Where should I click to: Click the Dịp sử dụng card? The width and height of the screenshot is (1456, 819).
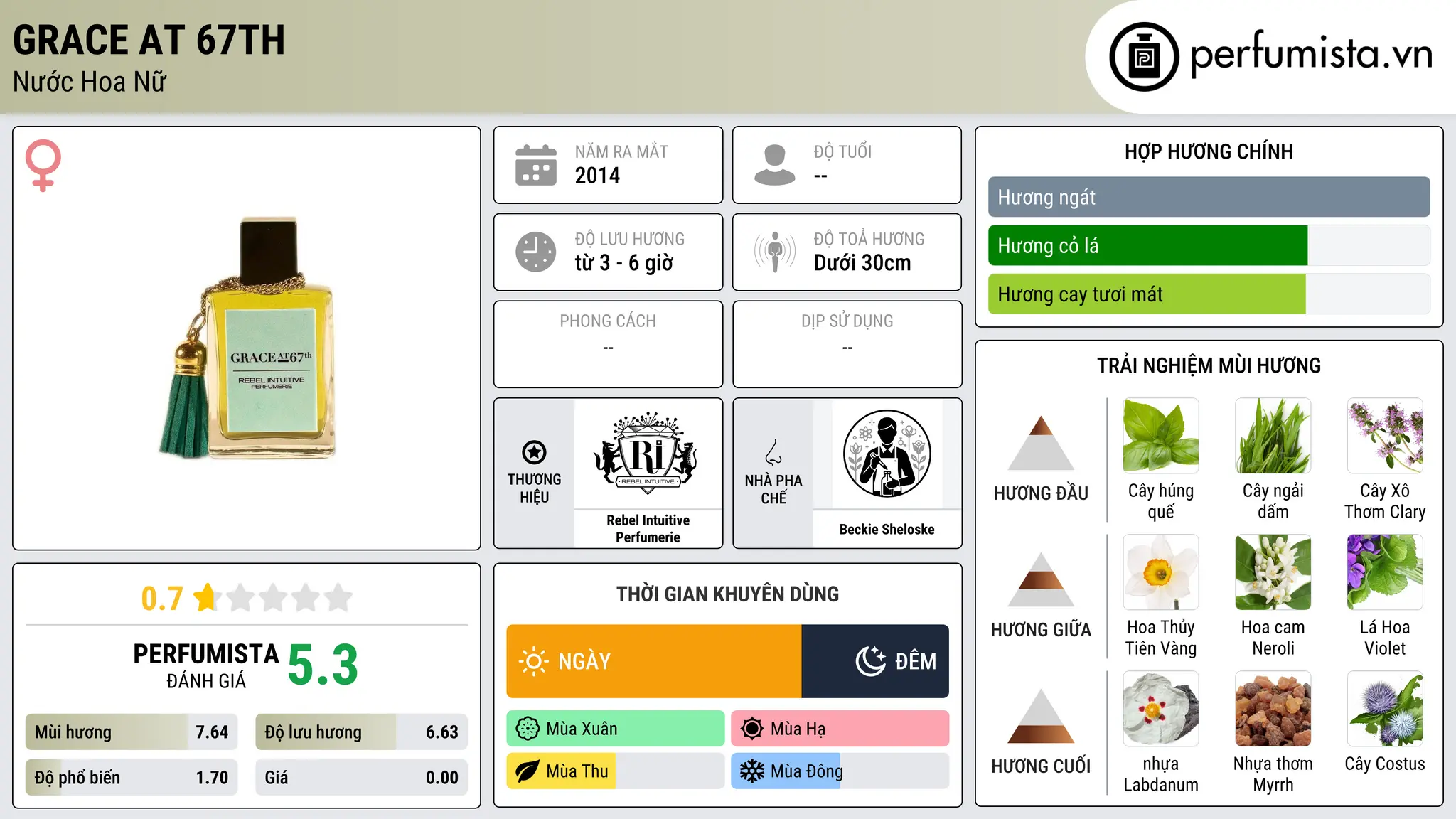point(847,344)
